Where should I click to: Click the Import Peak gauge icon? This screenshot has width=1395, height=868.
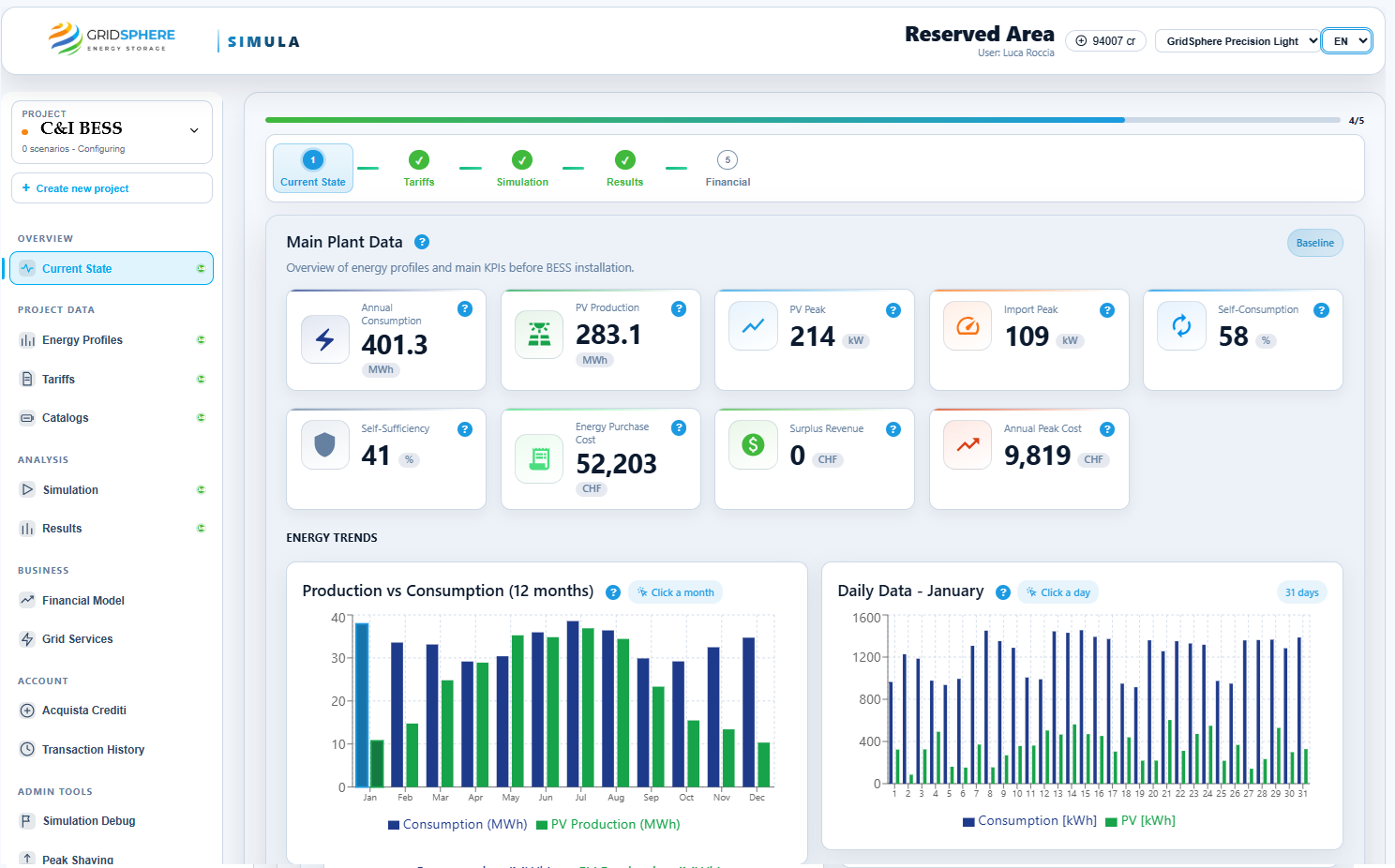click(967, 326)
